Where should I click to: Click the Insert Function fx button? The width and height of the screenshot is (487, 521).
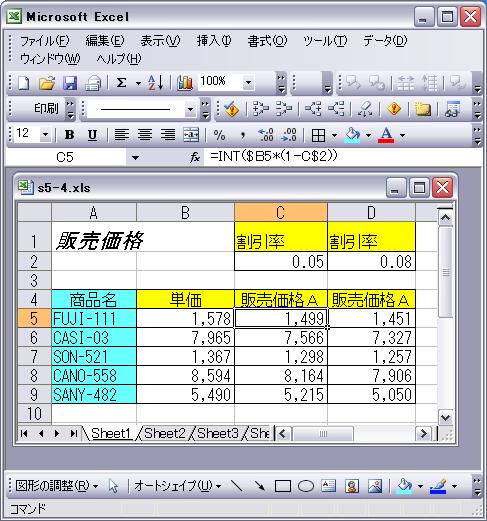195,157
